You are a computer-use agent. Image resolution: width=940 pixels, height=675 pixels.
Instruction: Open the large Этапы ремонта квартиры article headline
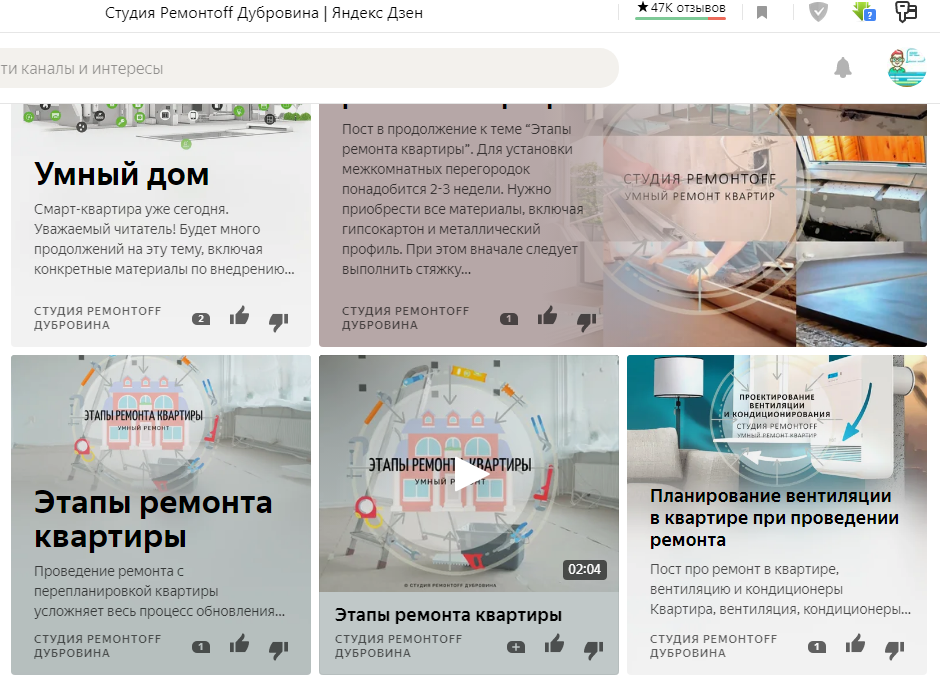153,519
